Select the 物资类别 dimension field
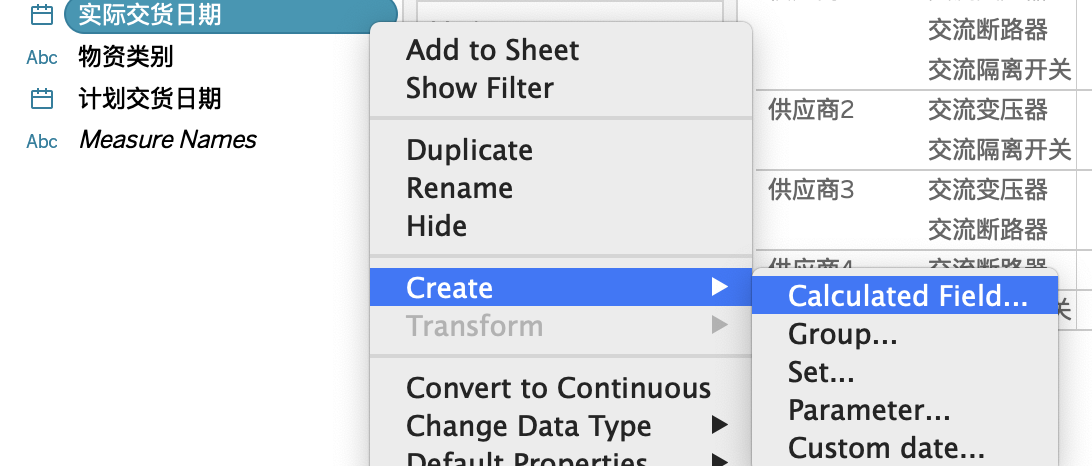Screen dimensions: 1092x466 (x=126, y=57)
